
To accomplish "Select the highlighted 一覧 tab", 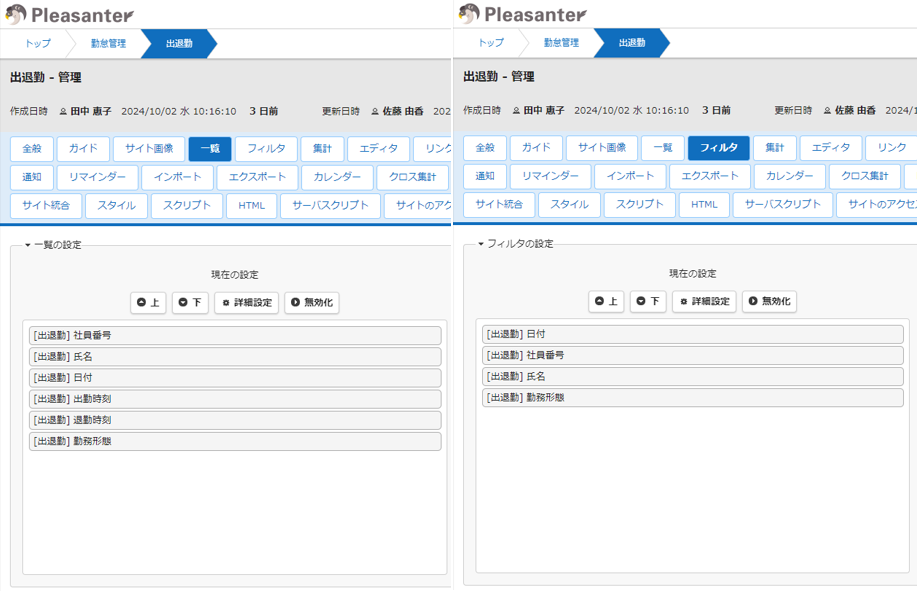I will (x=210, y=149).
